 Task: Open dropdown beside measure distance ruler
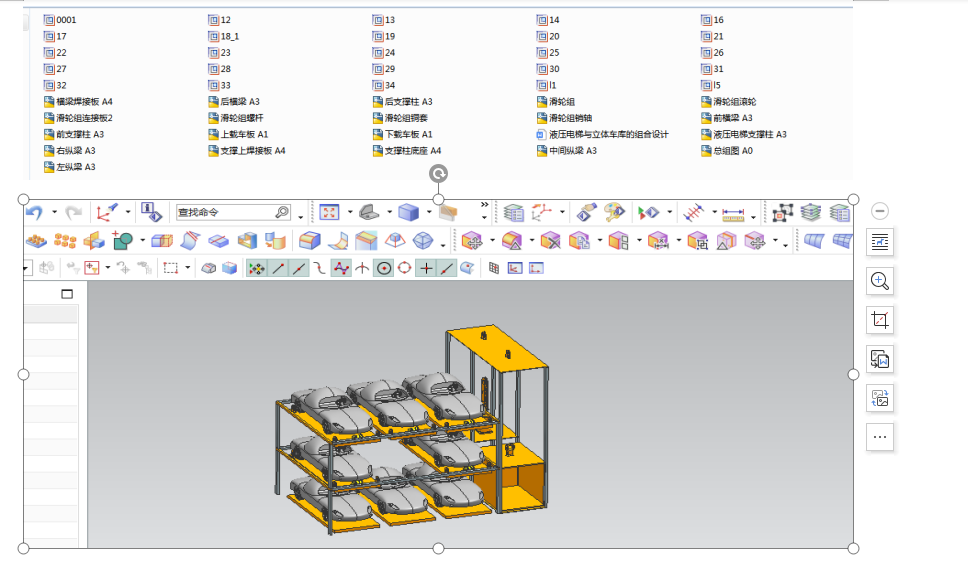pos(754,217)
